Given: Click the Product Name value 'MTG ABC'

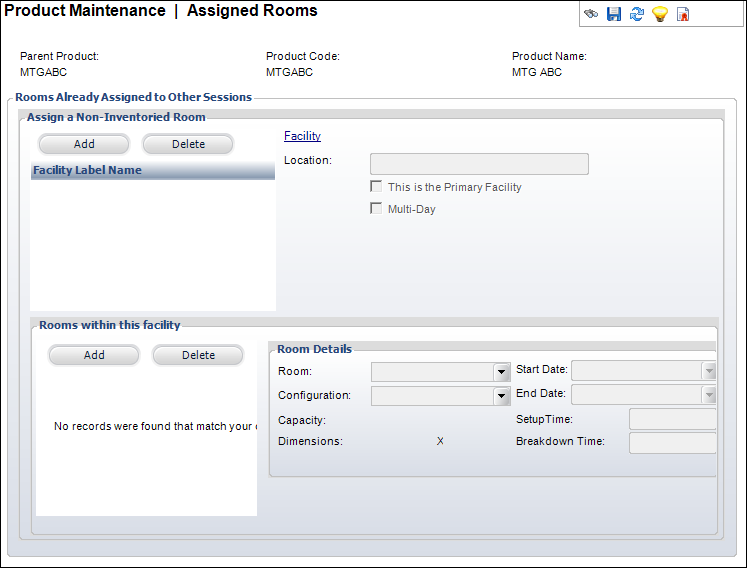Looking at the screenshot, I should pos(537,72).
